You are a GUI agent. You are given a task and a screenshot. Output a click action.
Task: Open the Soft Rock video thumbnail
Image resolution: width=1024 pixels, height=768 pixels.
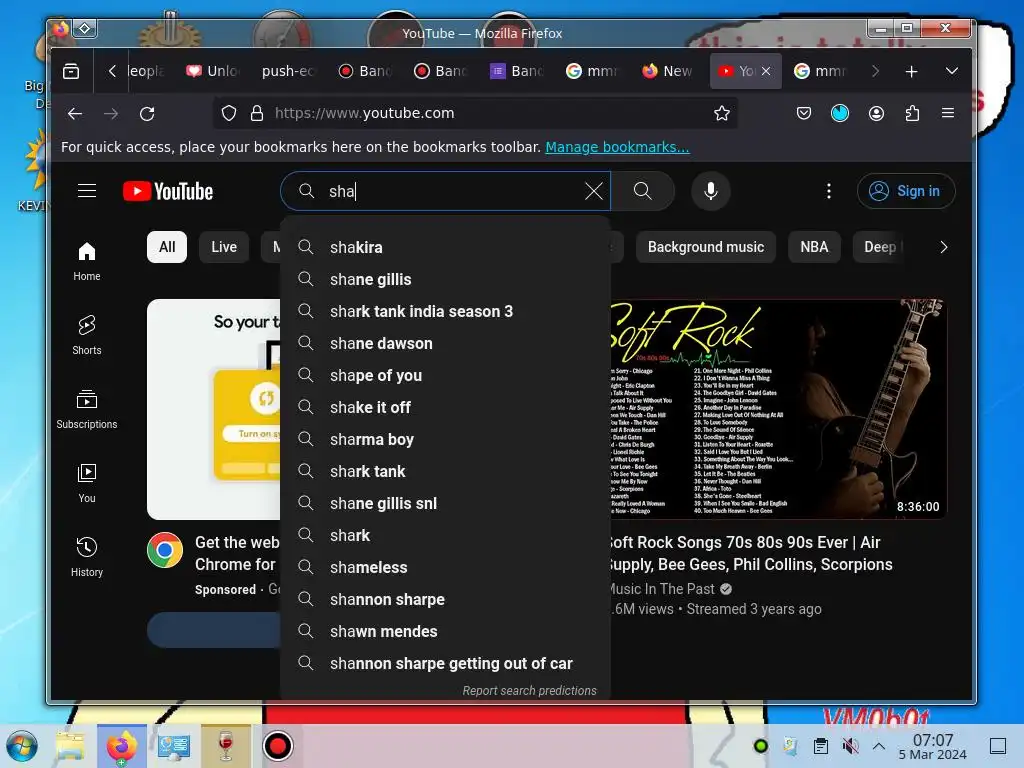pyautogui.click(x=778, y=409)
